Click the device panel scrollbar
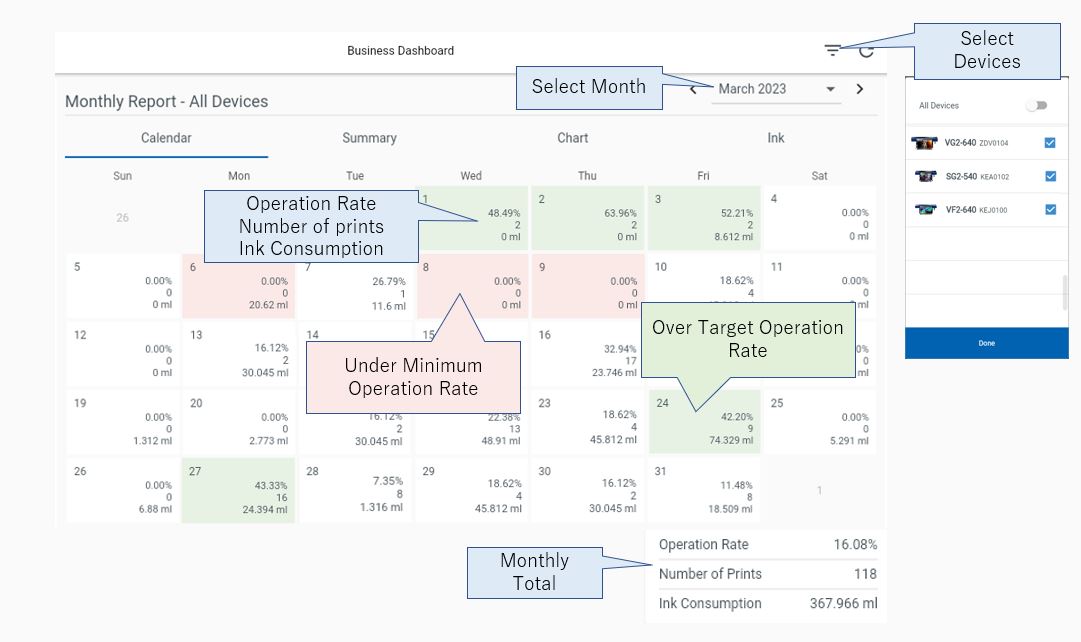The width and height of the screenshot is (1081, 642). click(x=1065, y=292)
